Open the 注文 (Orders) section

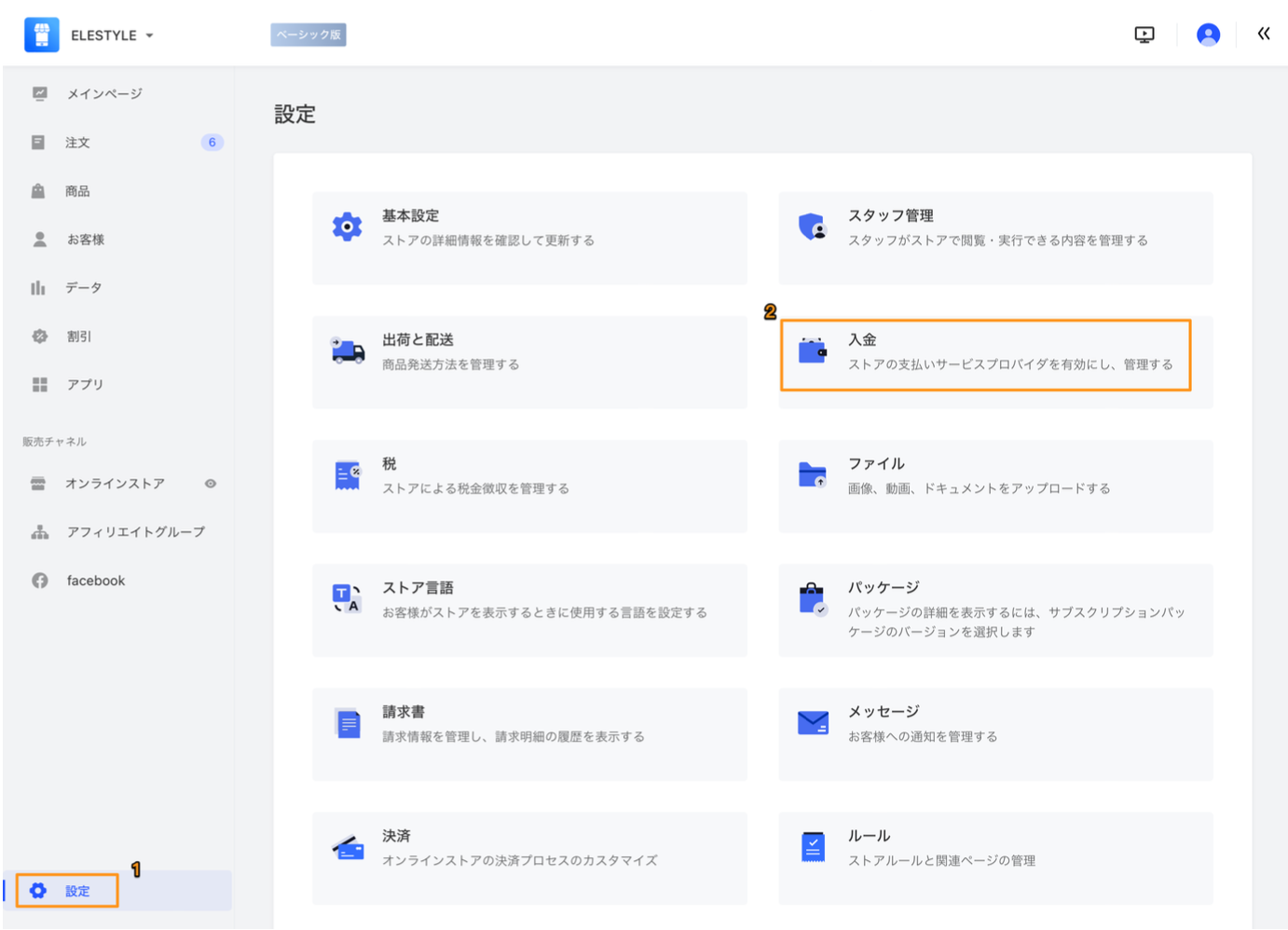(77, 143)
